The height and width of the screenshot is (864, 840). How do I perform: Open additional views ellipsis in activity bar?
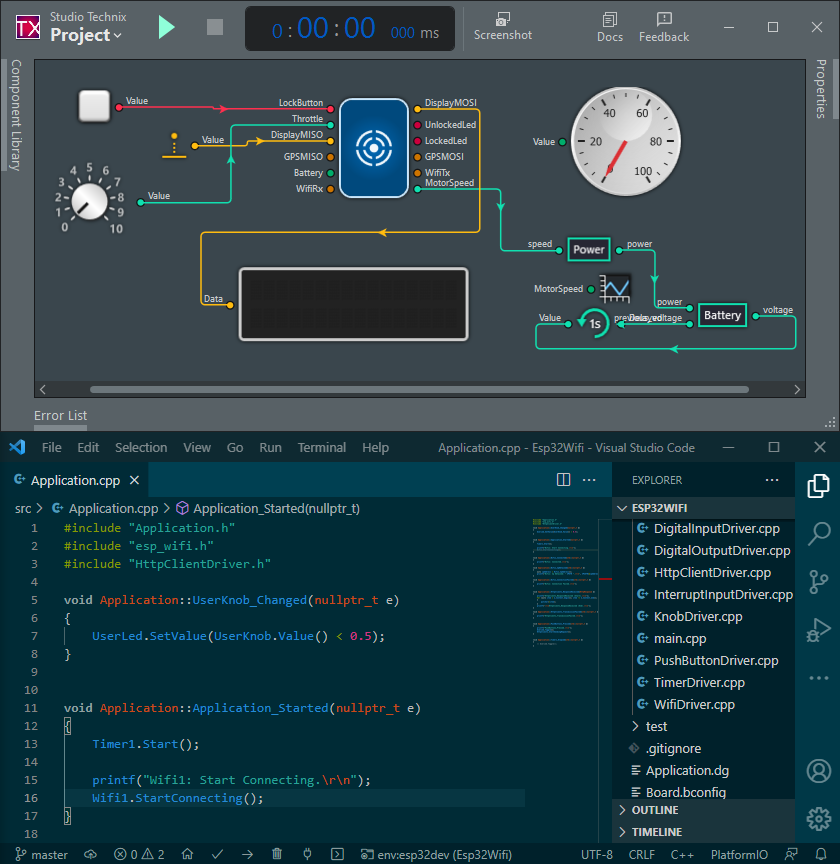pos(819,678)
